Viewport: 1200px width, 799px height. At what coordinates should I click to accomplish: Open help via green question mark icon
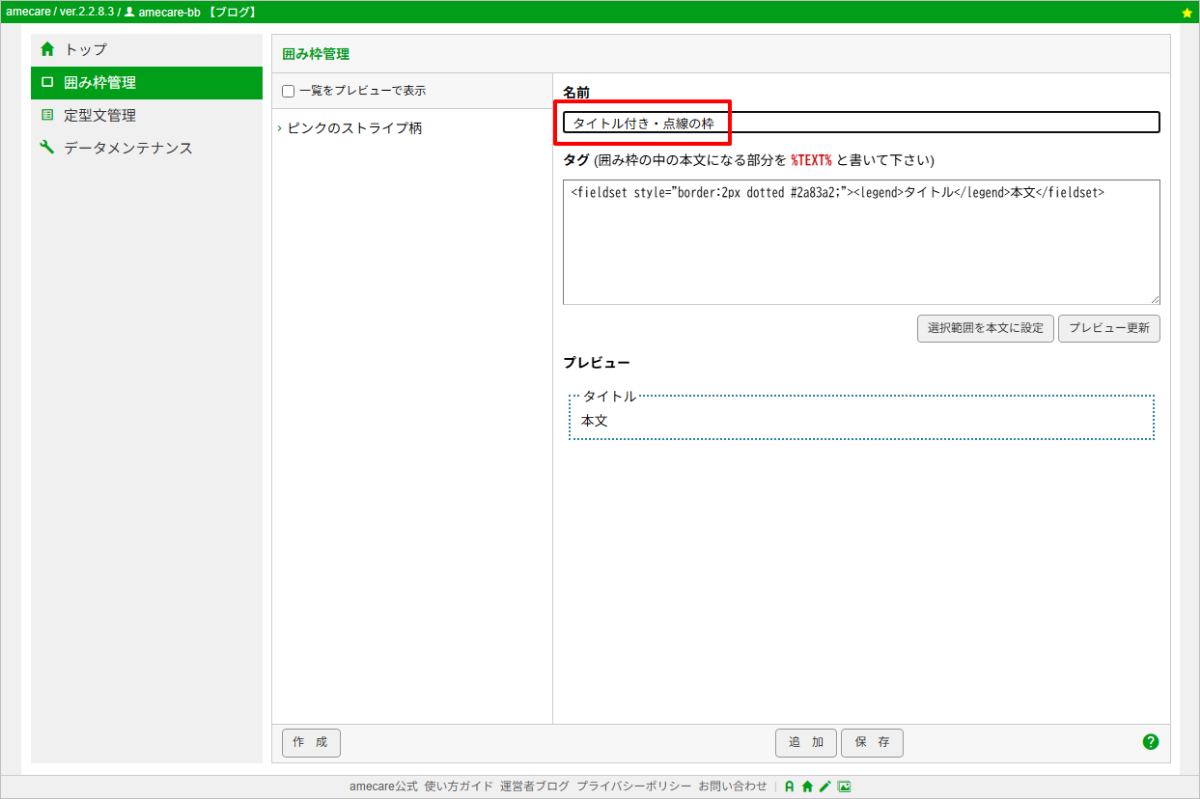[1150, 742]
